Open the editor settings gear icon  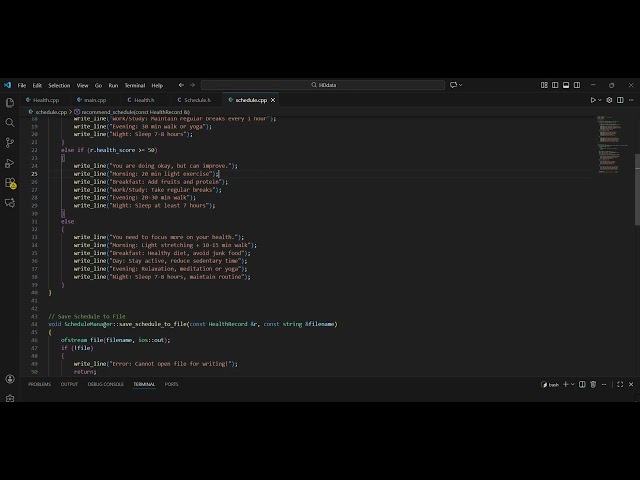click(609, 100)
